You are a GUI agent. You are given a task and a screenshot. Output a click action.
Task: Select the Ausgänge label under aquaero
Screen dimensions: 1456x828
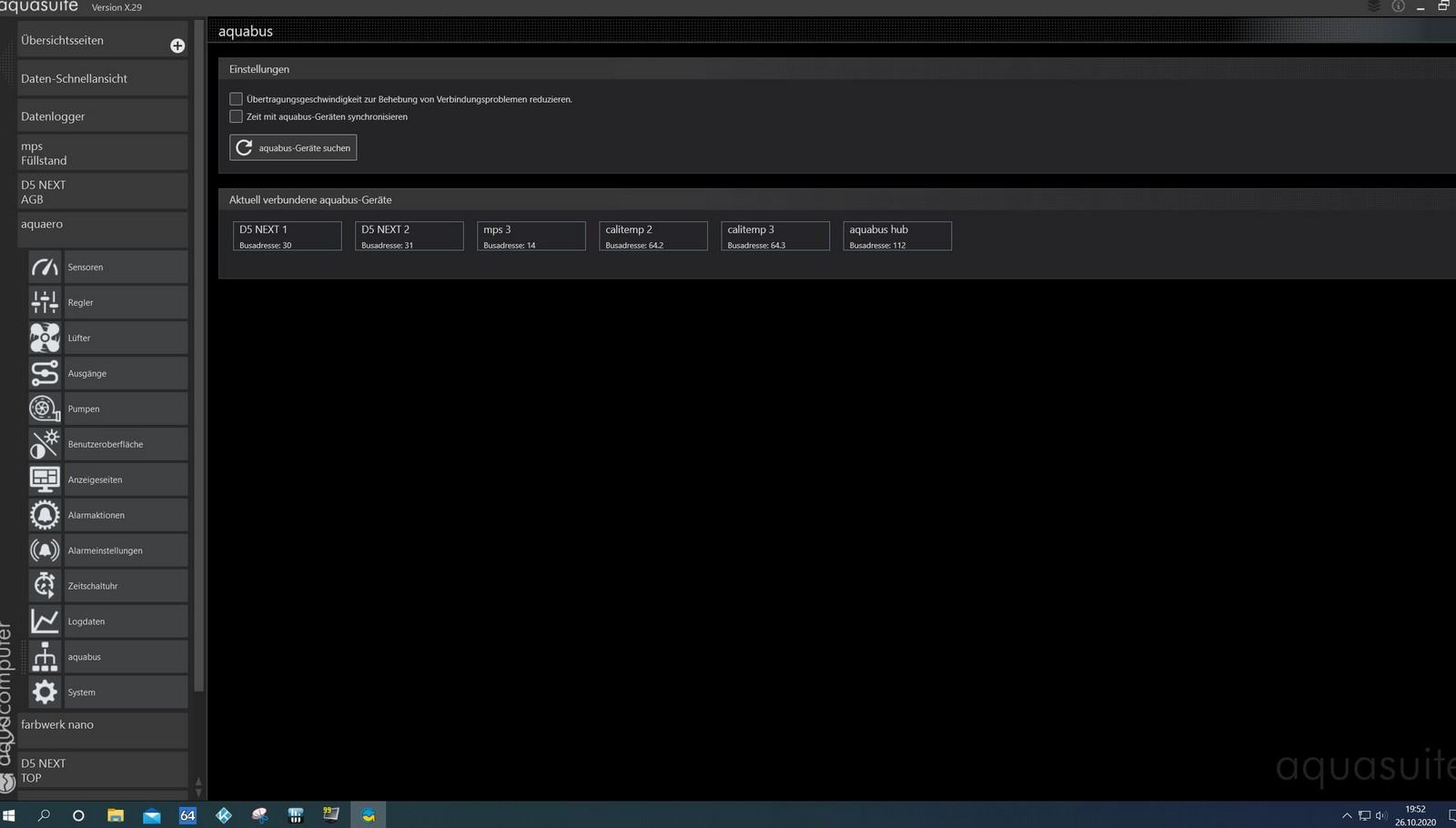click(126, 373)
